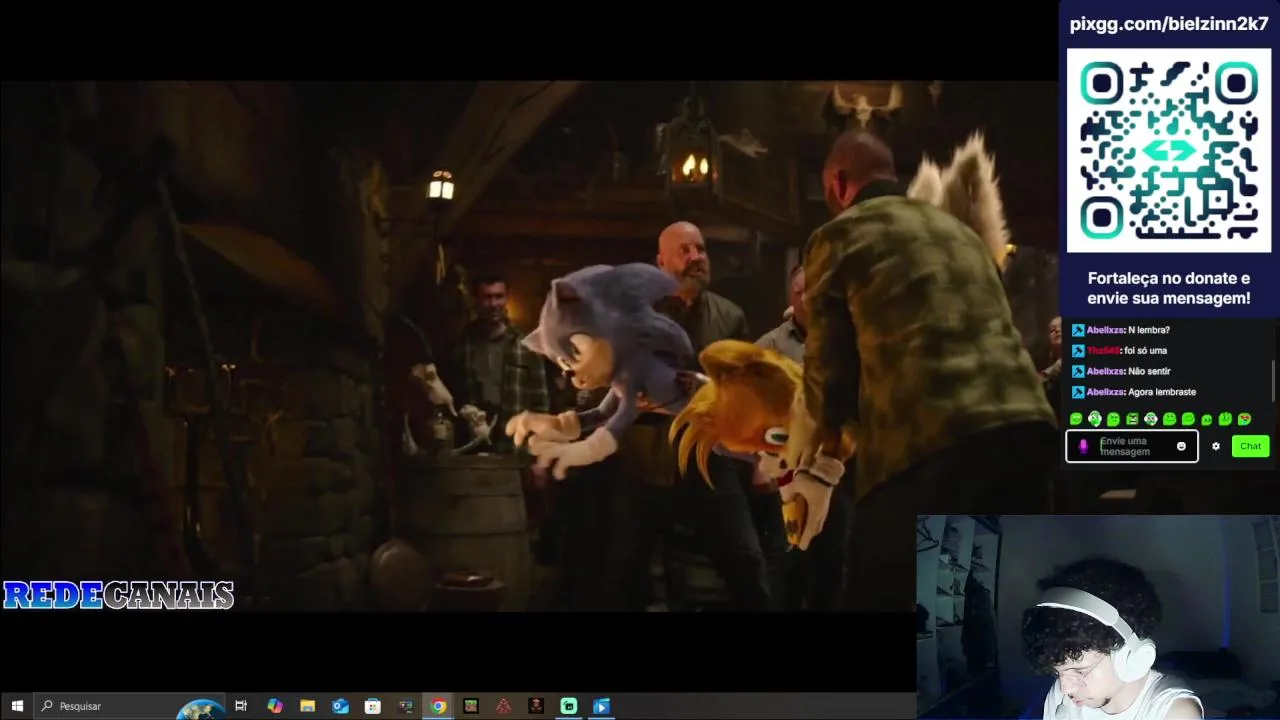
Task: Open Windows Start menu
Action: [x=17, y=706]
